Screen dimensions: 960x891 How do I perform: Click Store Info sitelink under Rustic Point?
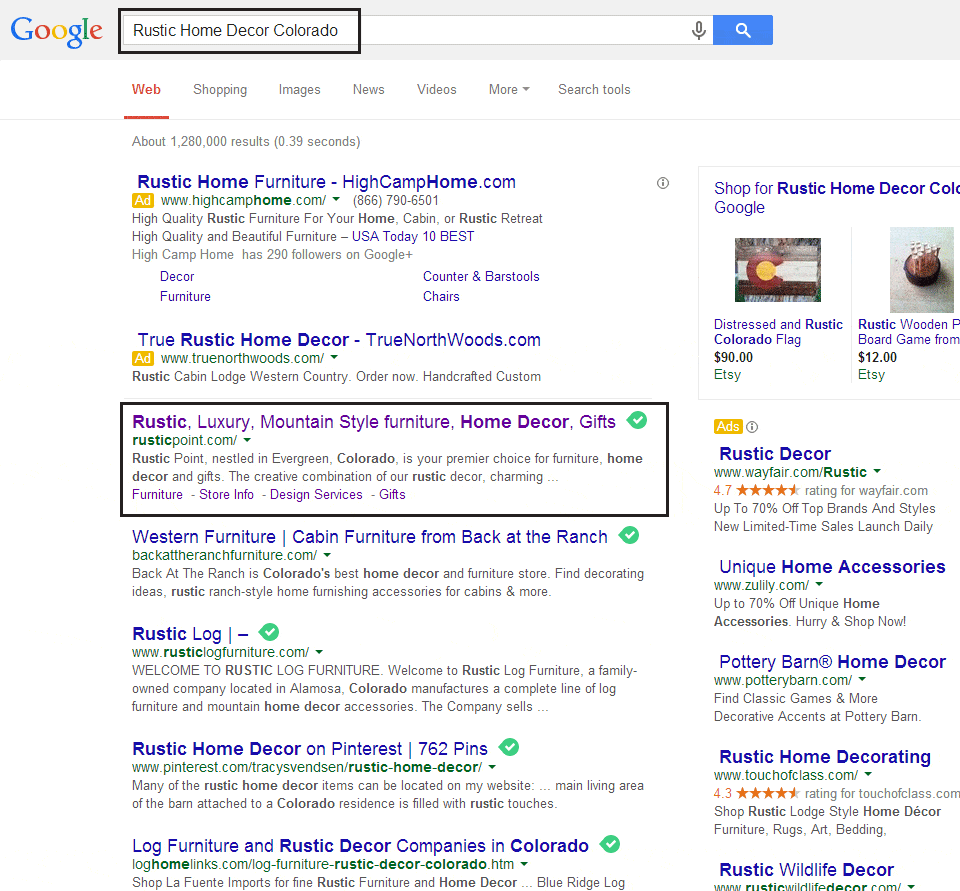point(227,495)
